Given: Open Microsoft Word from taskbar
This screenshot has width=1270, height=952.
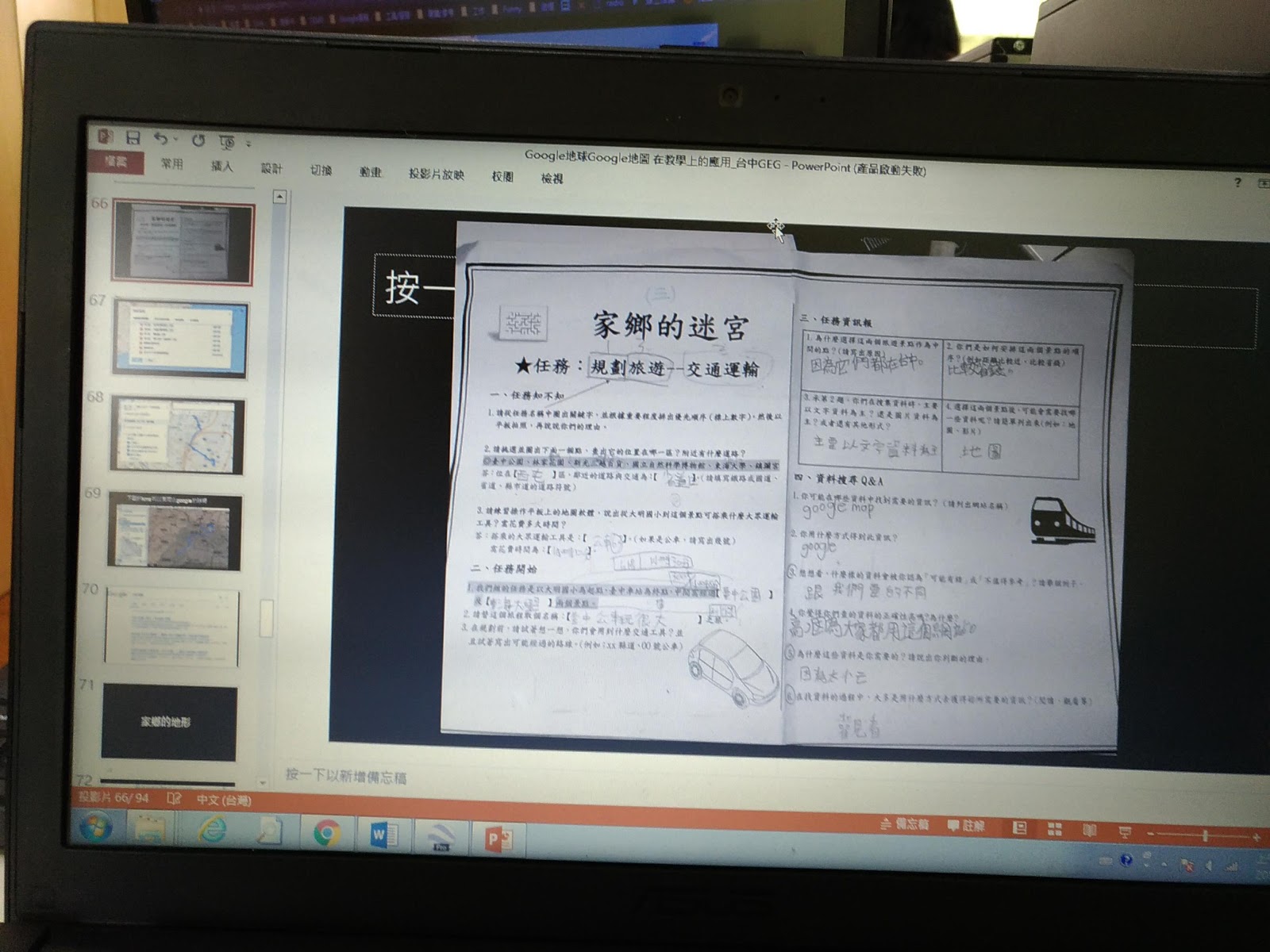Looking at the screenshot, I should 383,835.
